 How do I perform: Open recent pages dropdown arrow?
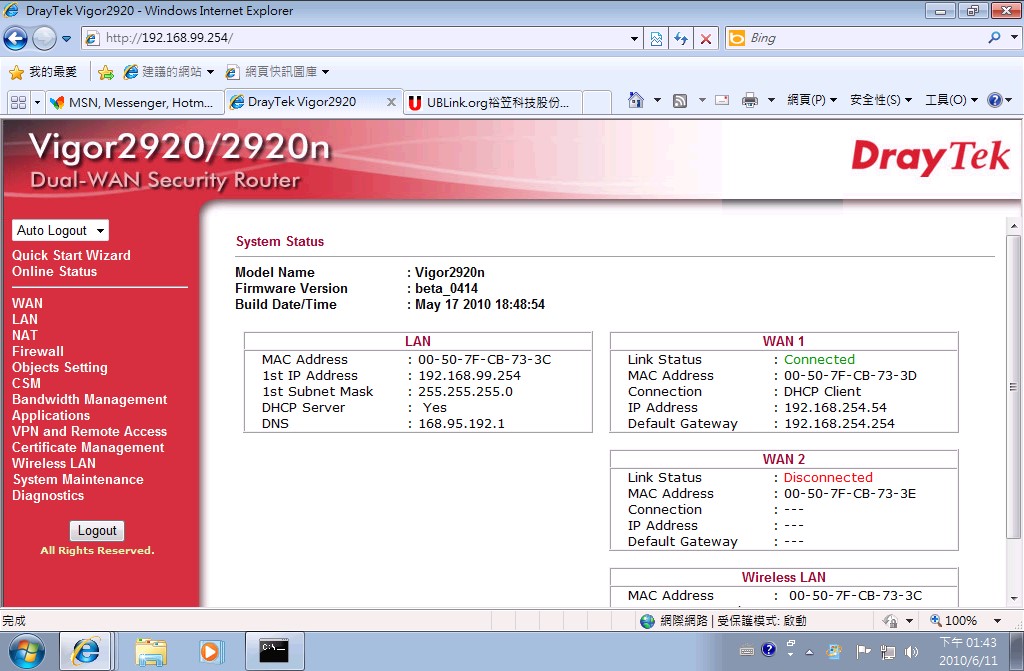pyautogui.click(x=67, y=39)
